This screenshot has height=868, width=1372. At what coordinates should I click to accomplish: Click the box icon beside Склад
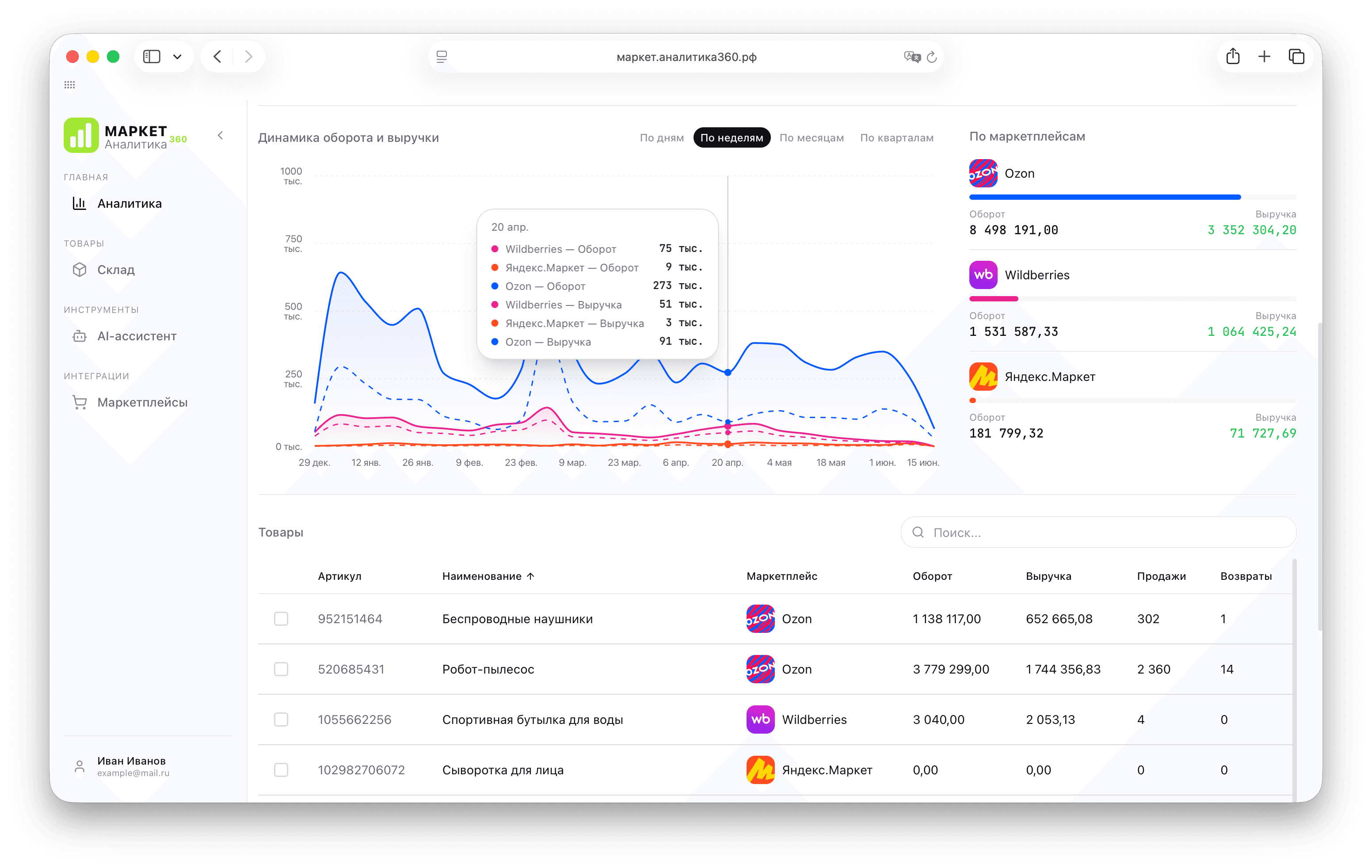point(80,270)
